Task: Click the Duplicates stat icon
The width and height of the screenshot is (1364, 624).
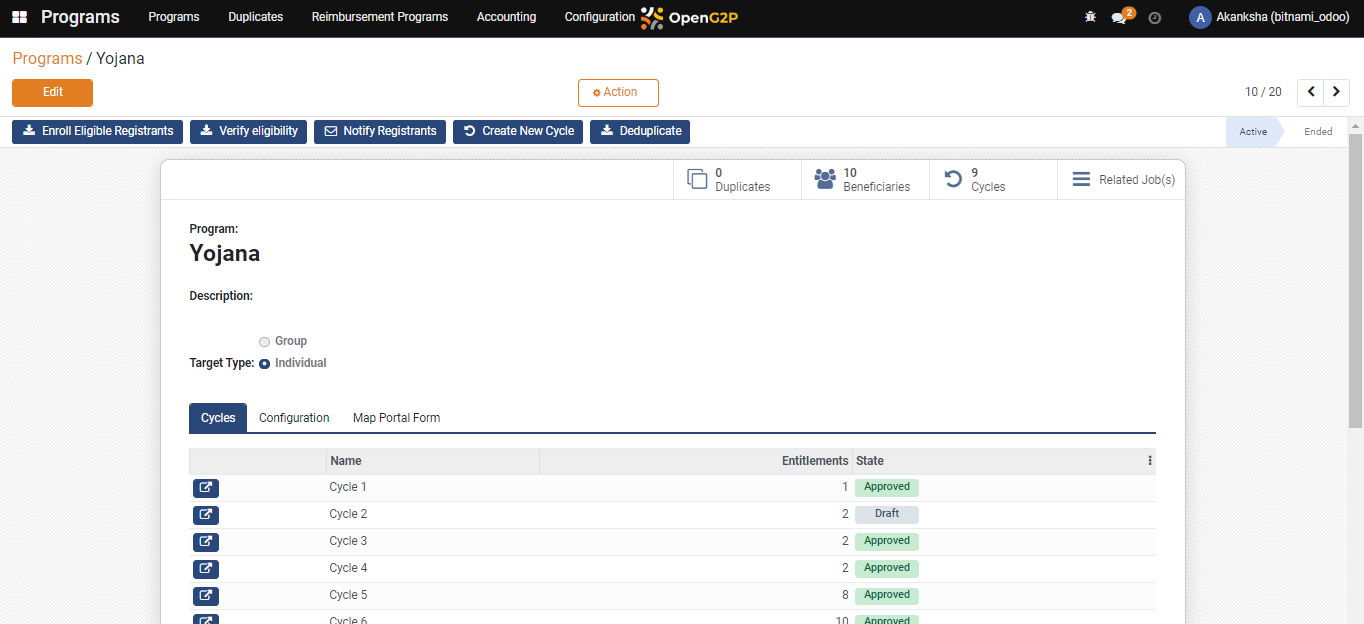Action: point(697,180)
